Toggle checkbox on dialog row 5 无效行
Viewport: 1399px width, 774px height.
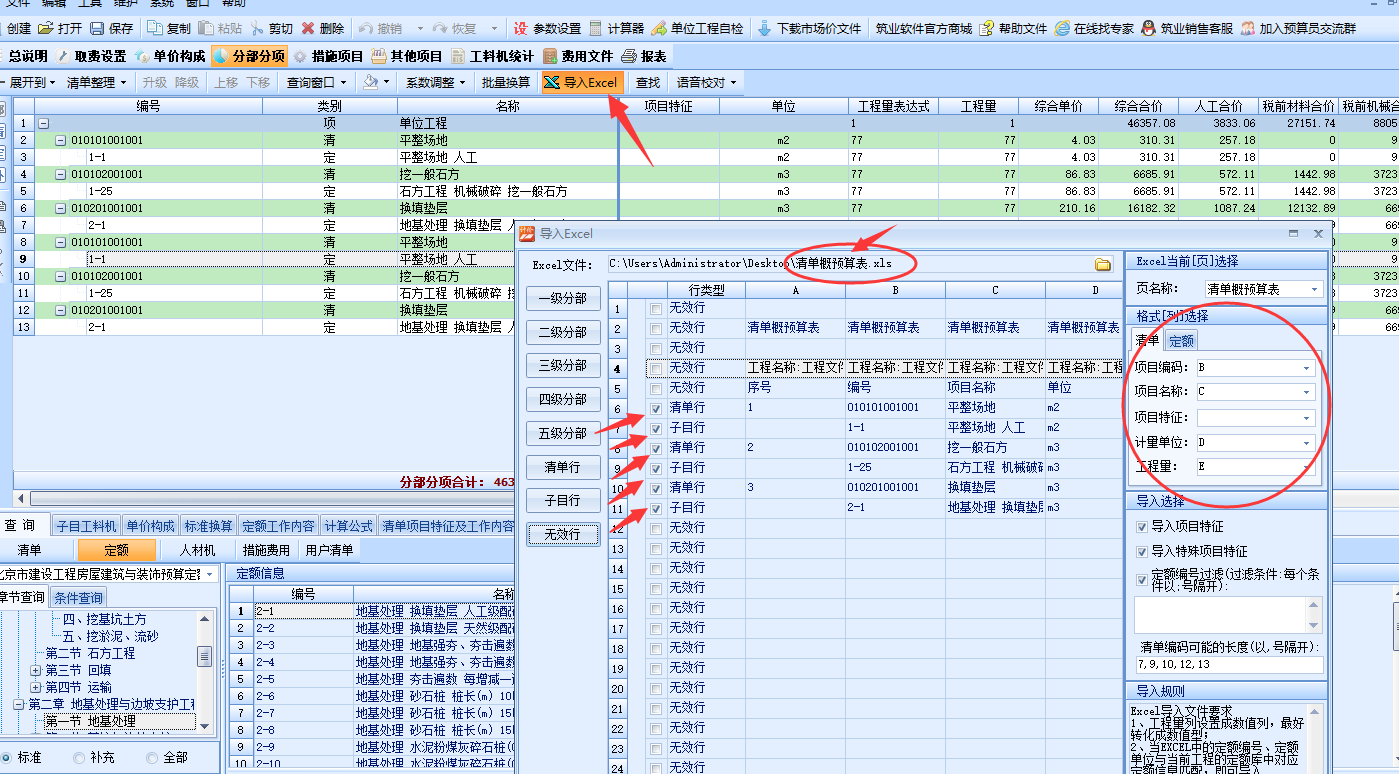[655, 388]
